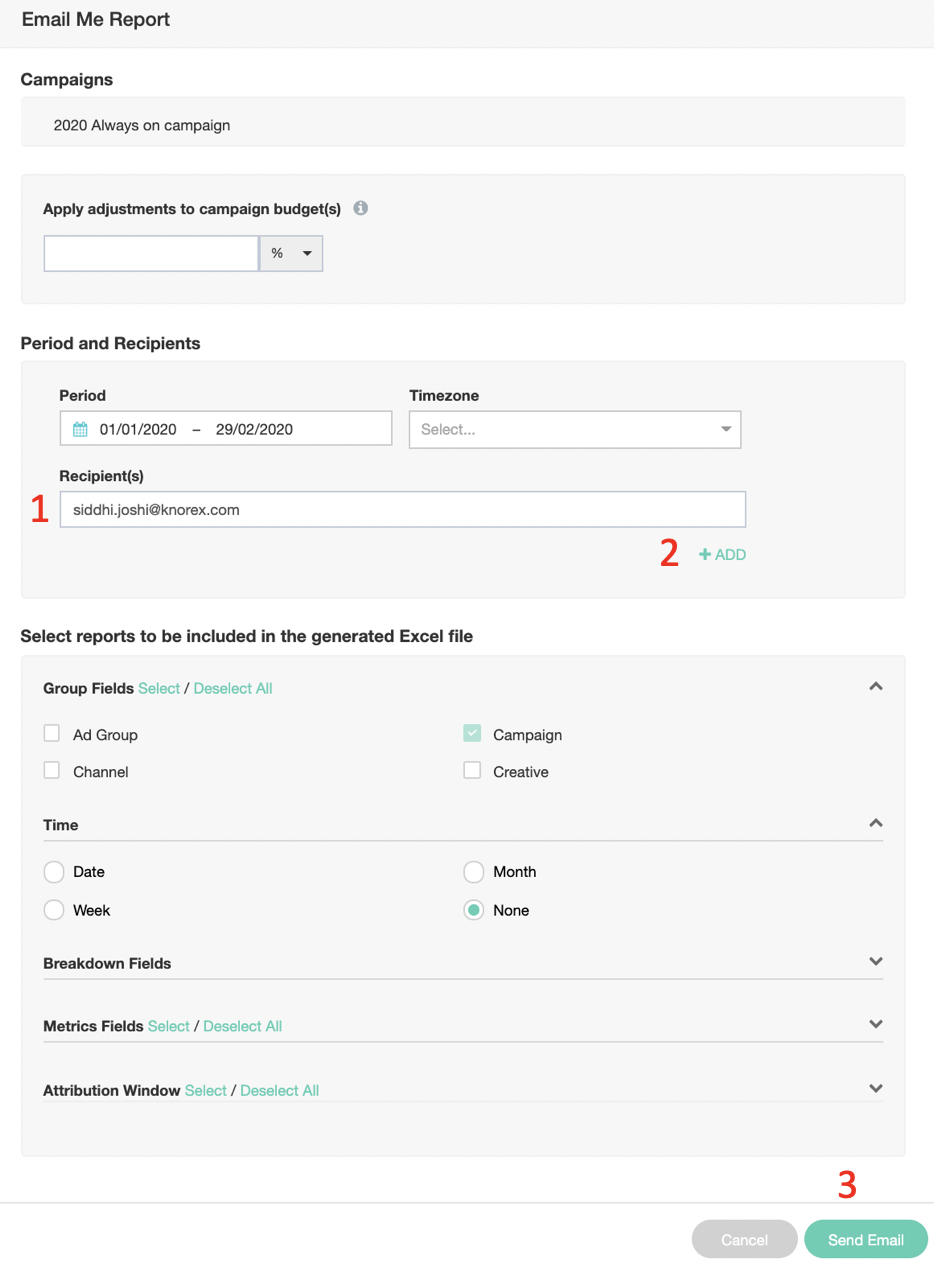Image resolution: width=934 pixels, height=1264 pixels.
Task: Toggle the Campaign checkbox
Action: point(473,734)
